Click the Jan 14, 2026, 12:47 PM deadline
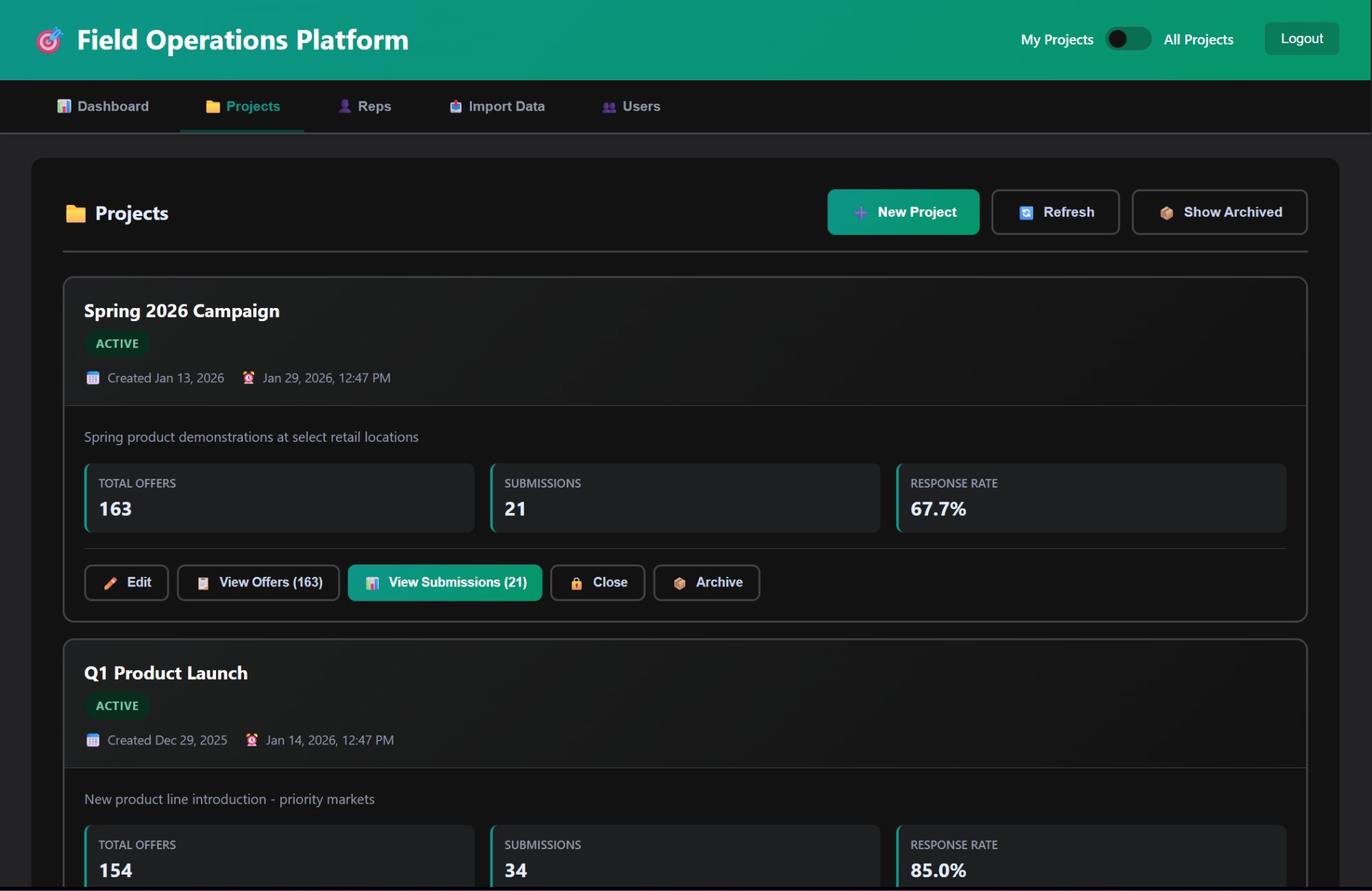 tap(330, 740)
